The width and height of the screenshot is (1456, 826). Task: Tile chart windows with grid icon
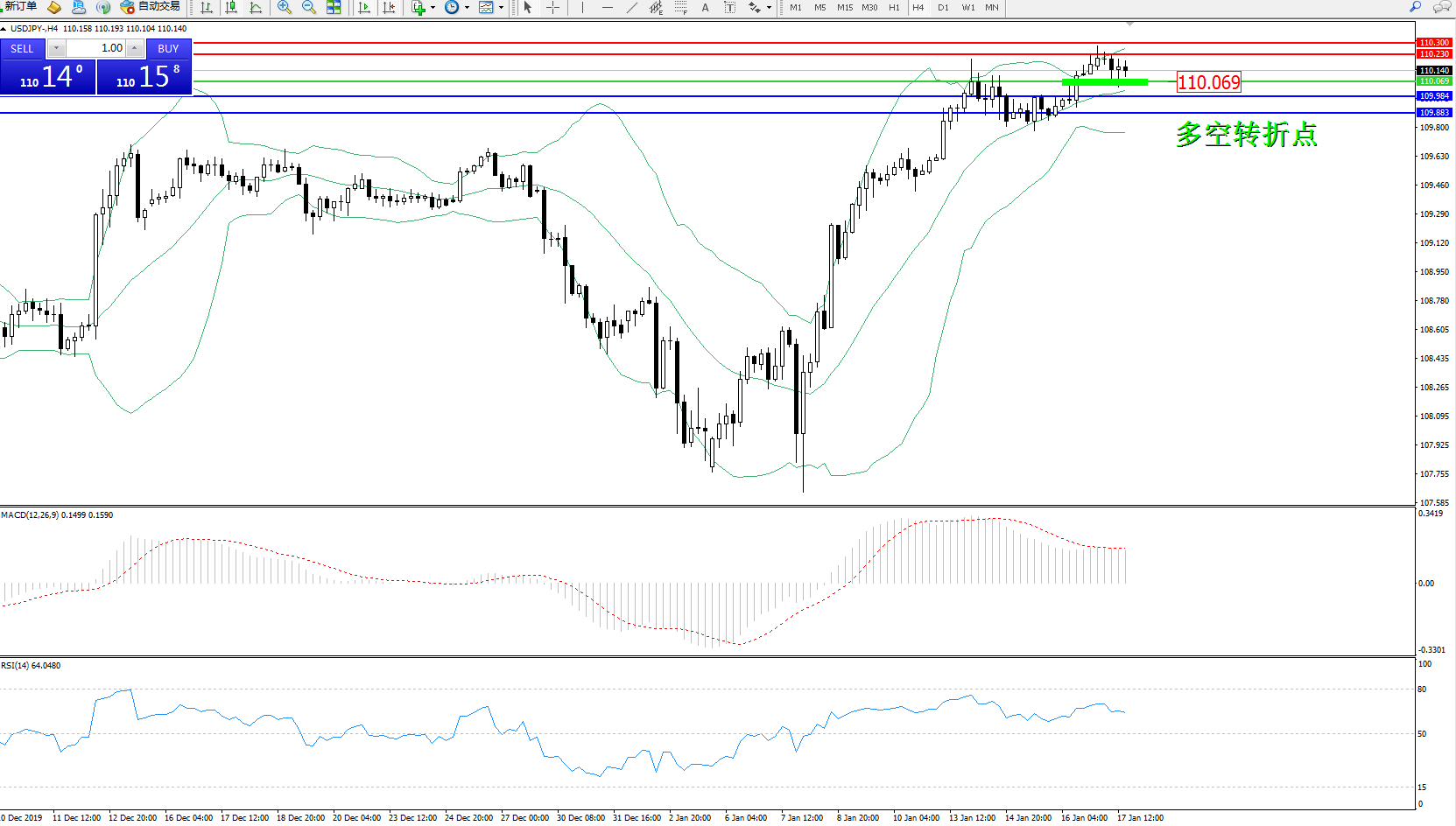334,8
